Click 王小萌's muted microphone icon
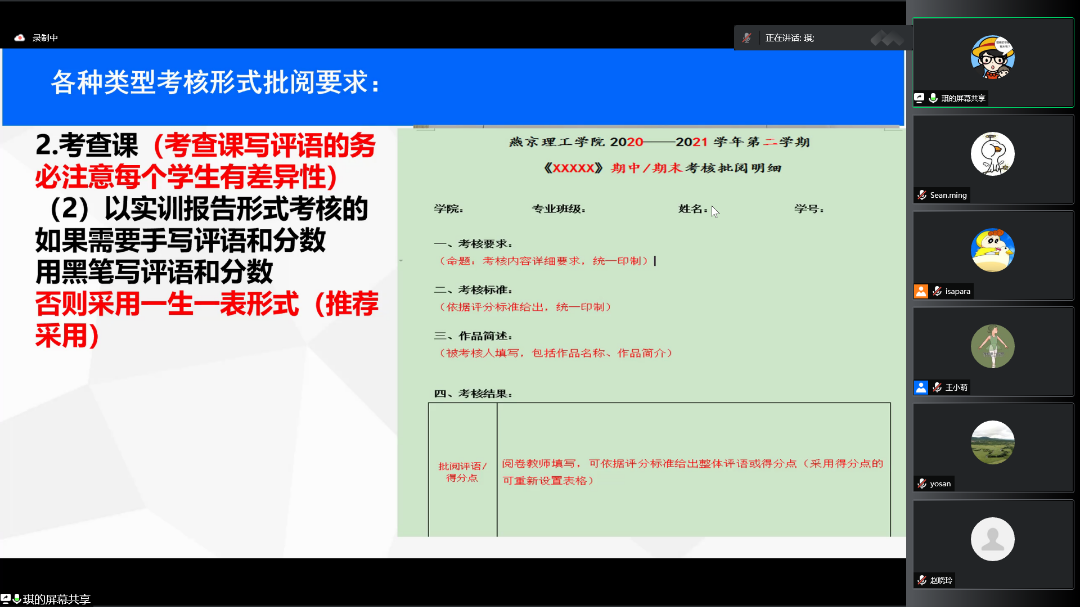The height and width of the screenshot is (607, 1080). [937, 387]
